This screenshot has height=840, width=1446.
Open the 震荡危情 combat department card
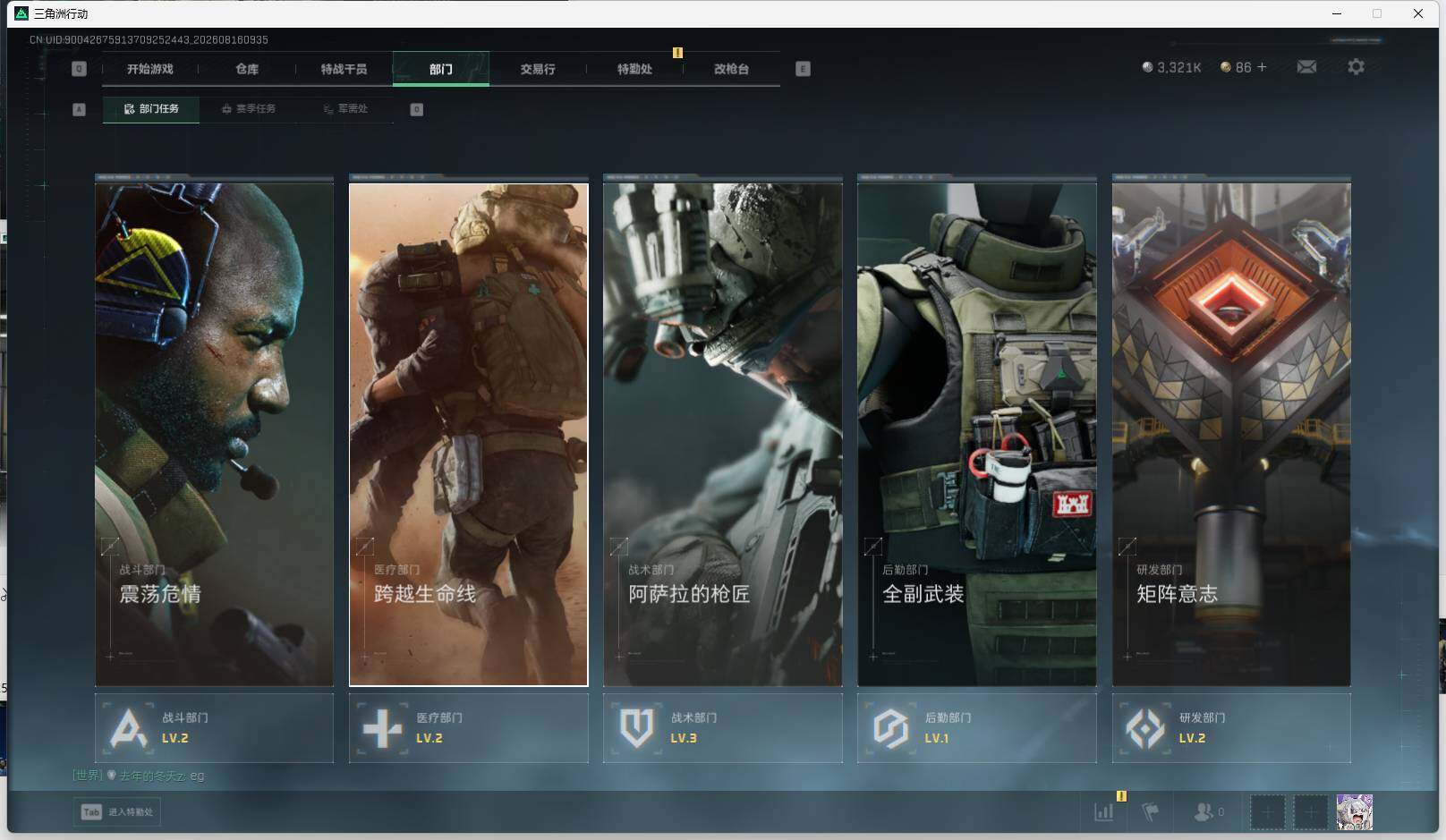(x=214, y=434)
